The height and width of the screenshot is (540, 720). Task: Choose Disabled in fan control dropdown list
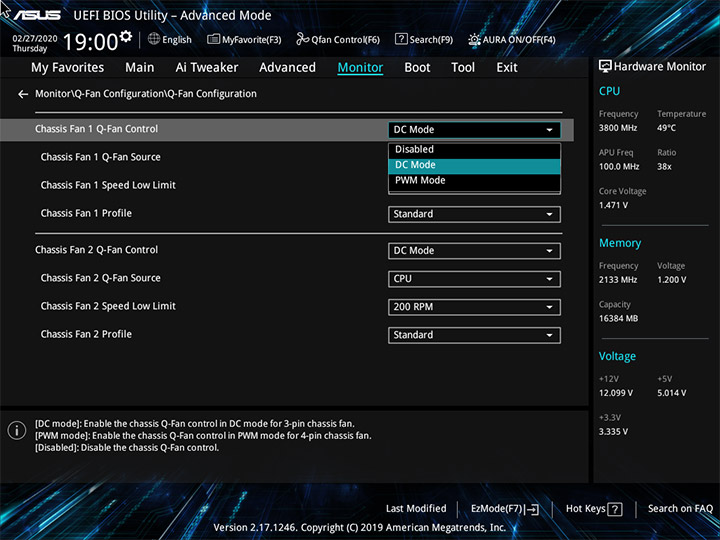click(474, 150)
